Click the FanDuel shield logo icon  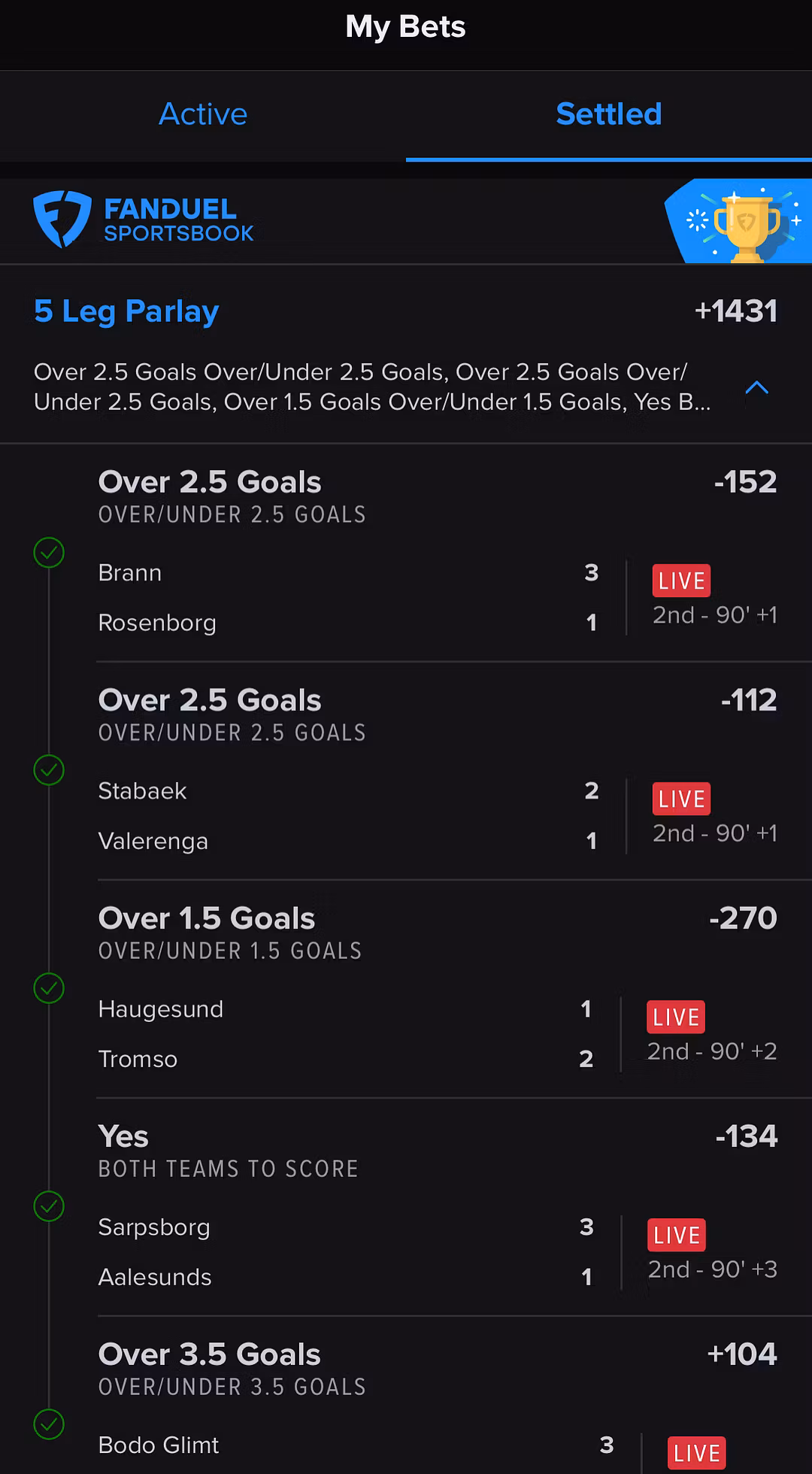(62, 219)
